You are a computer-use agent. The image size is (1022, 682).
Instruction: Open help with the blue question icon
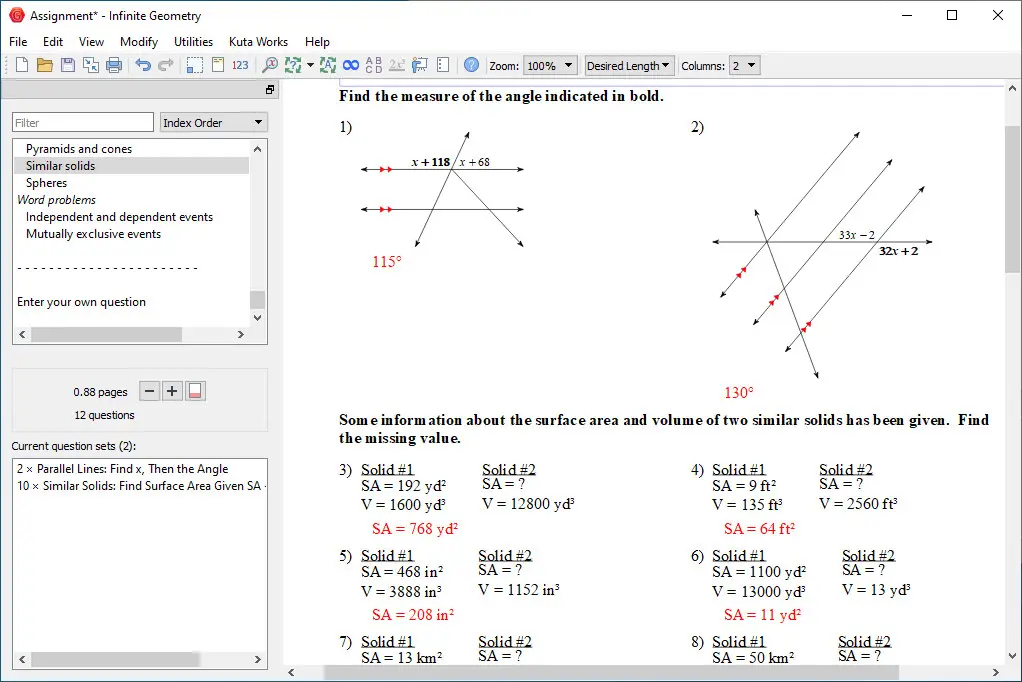pyautogui.click(x=471, y=65)
